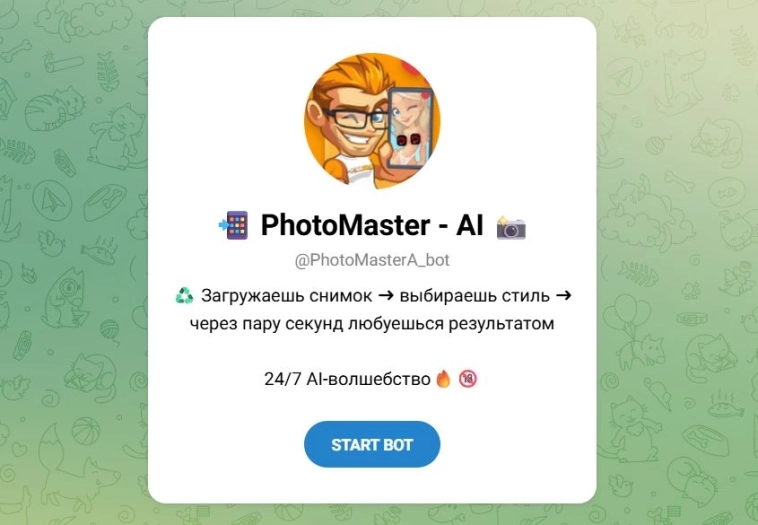Click the arrow after 'выбираешь стиль'
This screenshot has height=525, width=758.
coord(563,295)
